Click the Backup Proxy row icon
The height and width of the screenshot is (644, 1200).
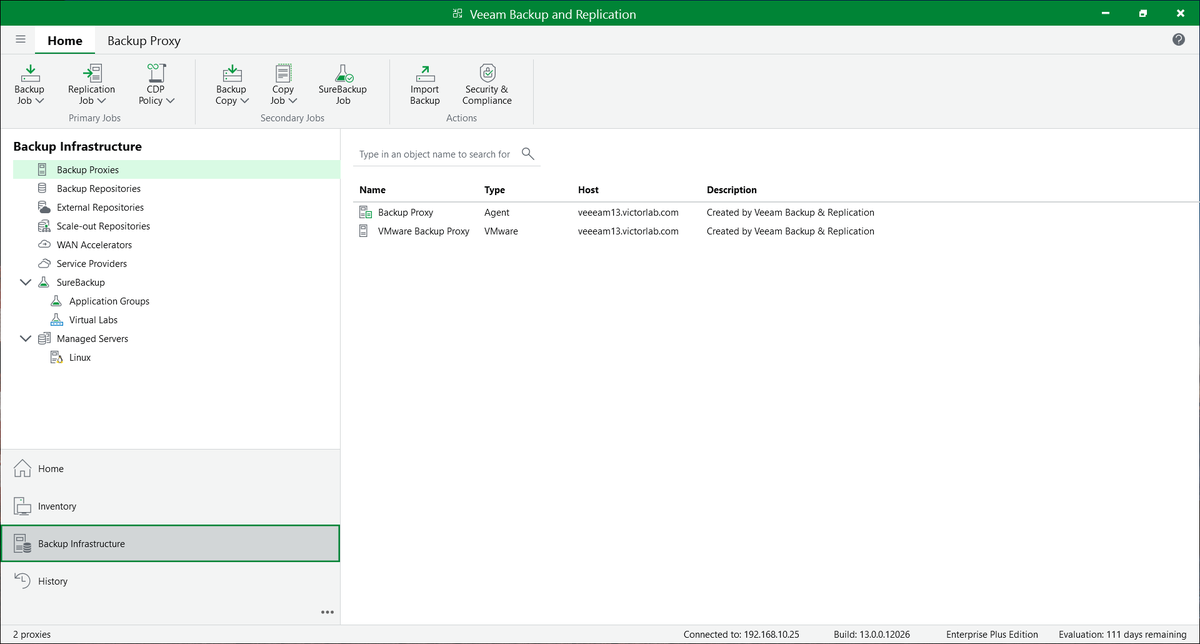pos(365,212)
